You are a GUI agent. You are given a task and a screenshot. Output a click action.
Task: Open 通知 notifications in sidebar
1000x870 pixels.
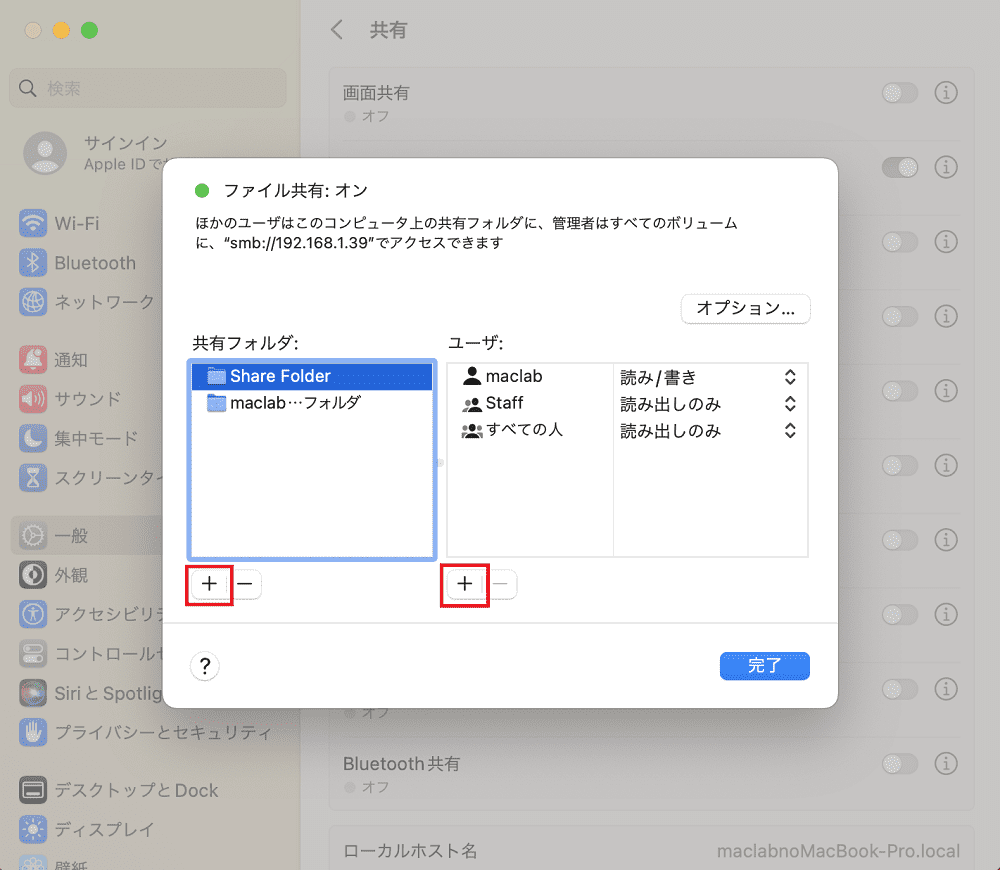[x=54, y=360]
